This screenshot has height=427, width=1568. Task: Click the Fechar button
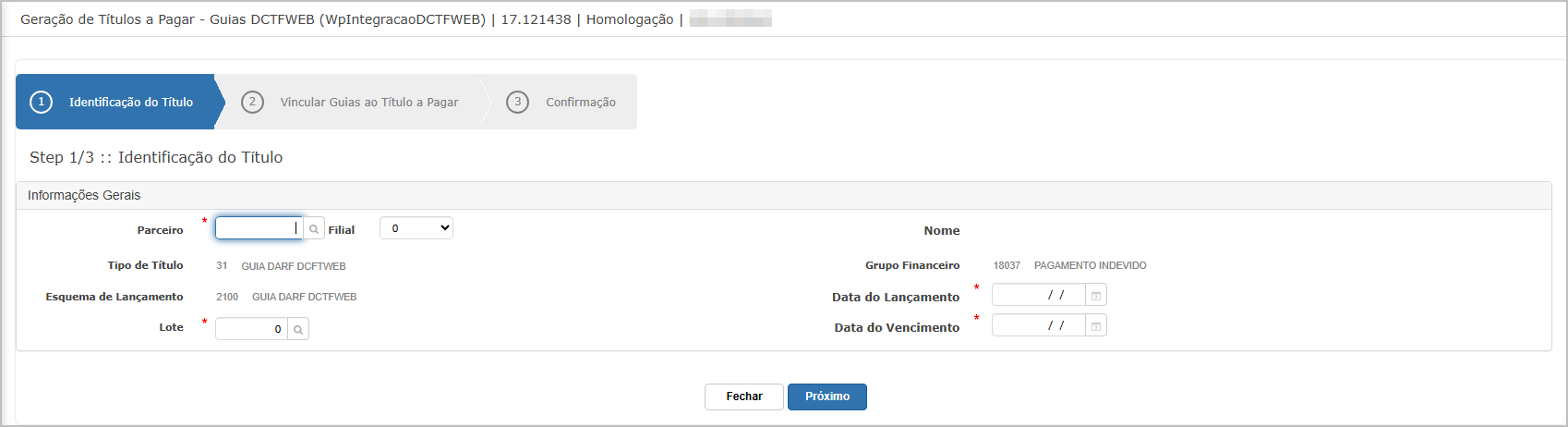(743, 396)
